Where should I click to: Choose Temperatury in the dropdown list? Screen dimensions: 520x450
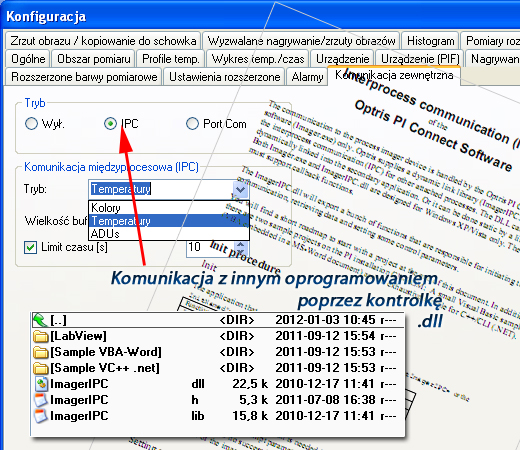(169, 221)
